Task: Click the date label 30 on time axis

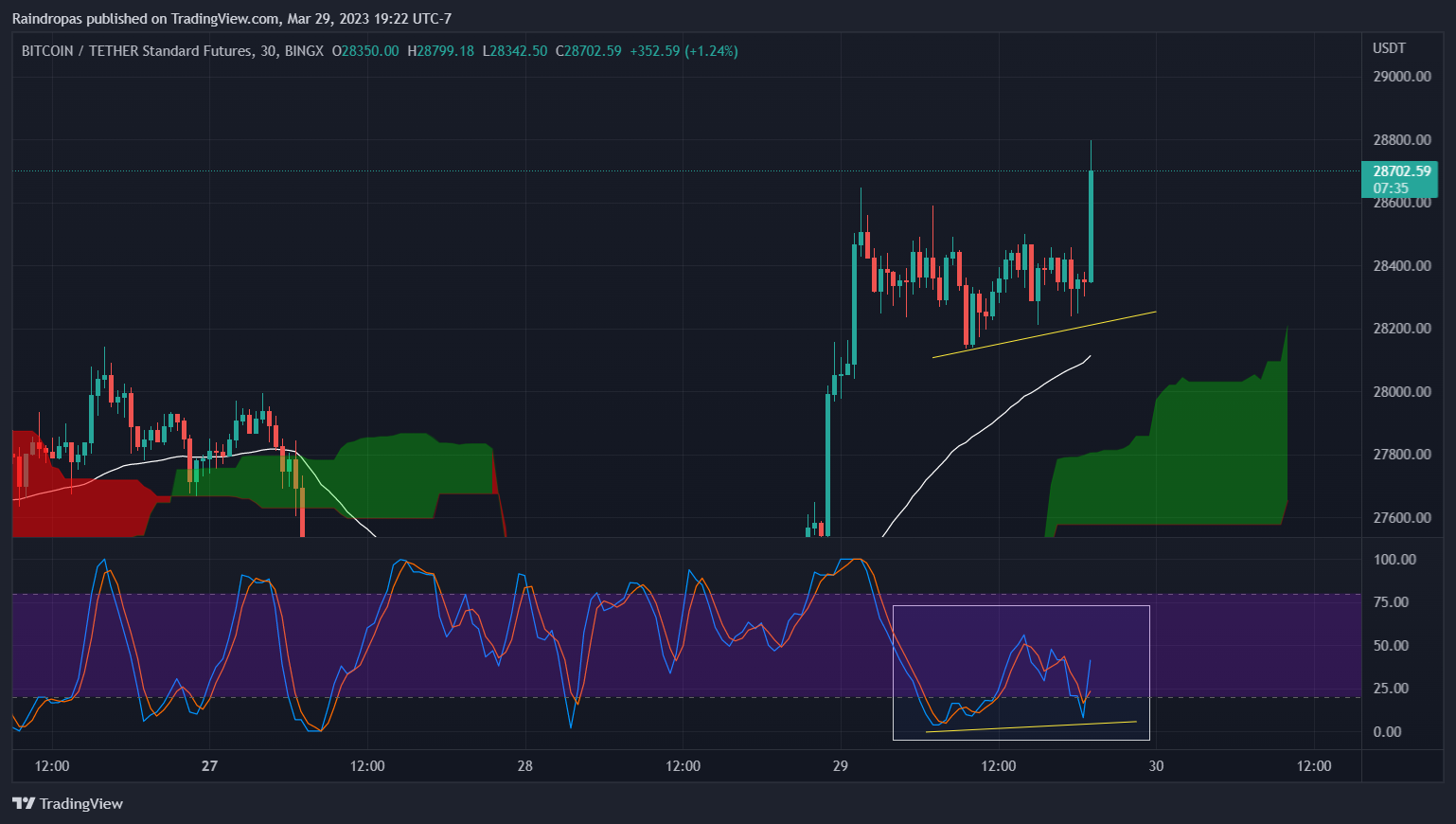Action: pyautogui.click(x=1156, y=765)
